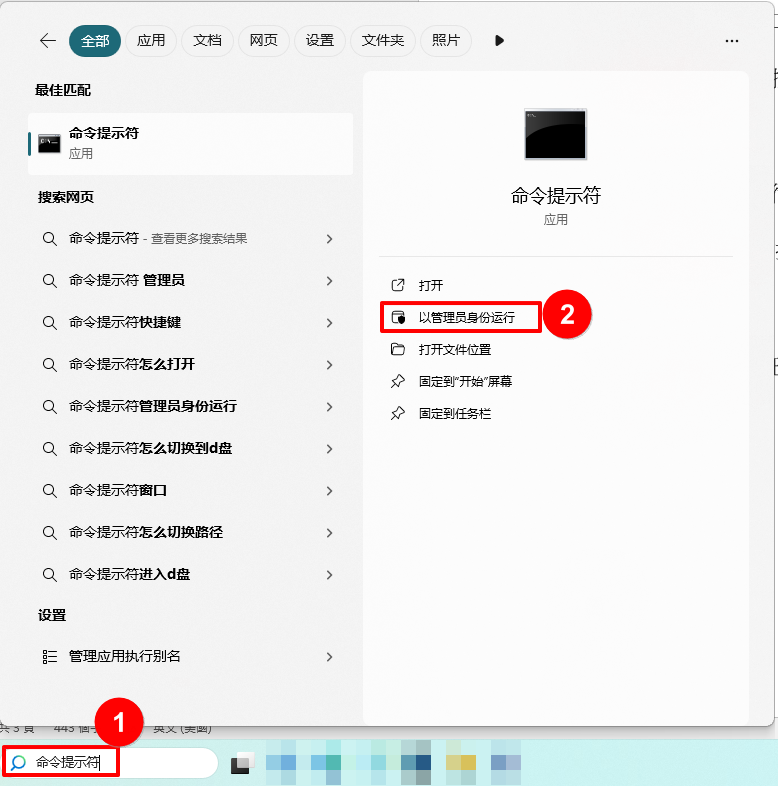Switch to the 文档 filter tab
This screenshot has height=786, width=778.
(207, 41)
